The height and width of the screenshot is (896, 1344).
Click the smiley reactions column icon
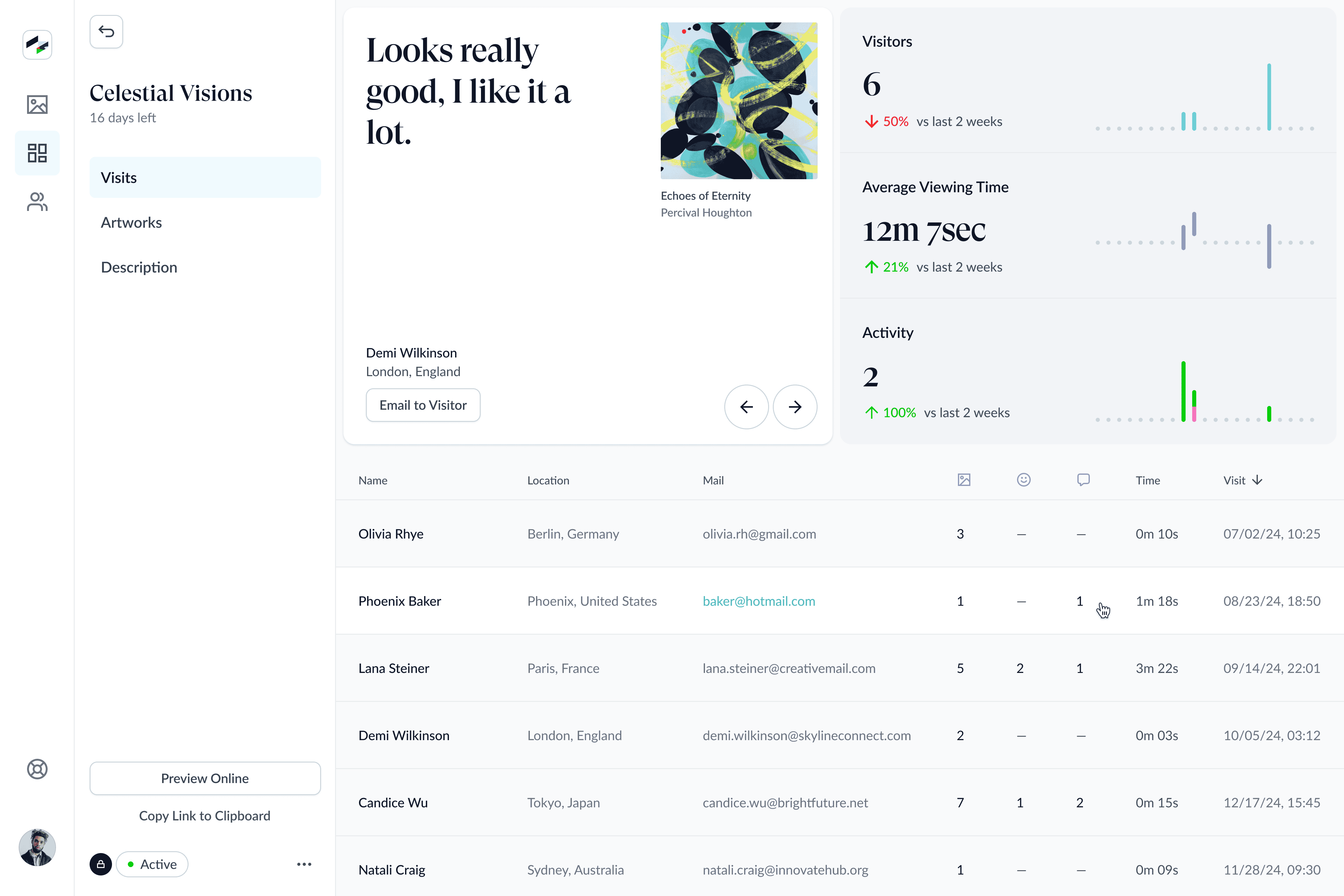[1024, 480]
